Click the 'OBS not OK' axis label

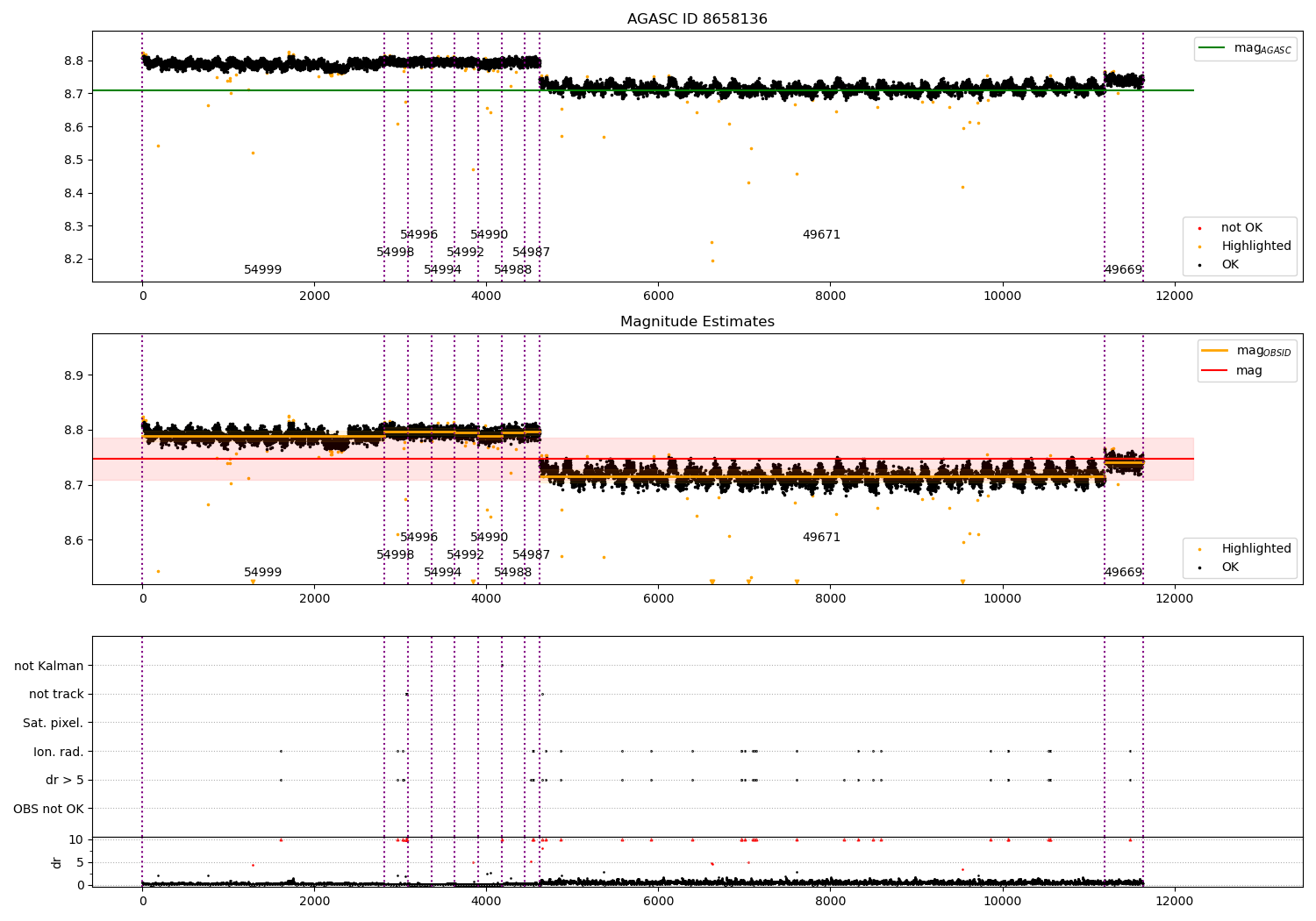pos(48,809)
